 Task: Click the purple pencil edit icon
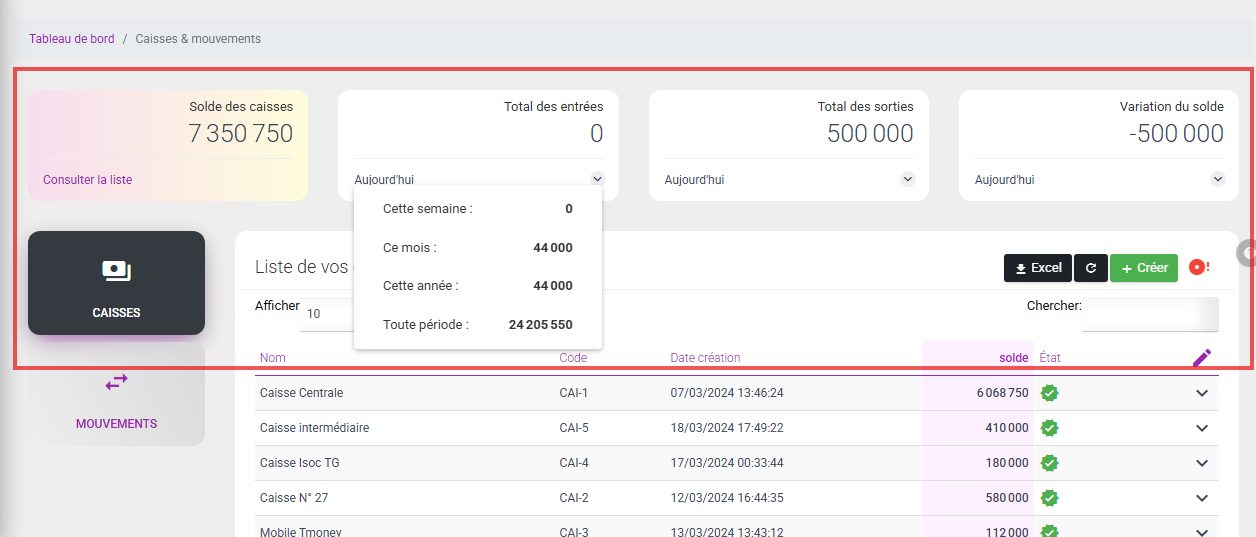pyautogui.click(x=1202, y=358)
